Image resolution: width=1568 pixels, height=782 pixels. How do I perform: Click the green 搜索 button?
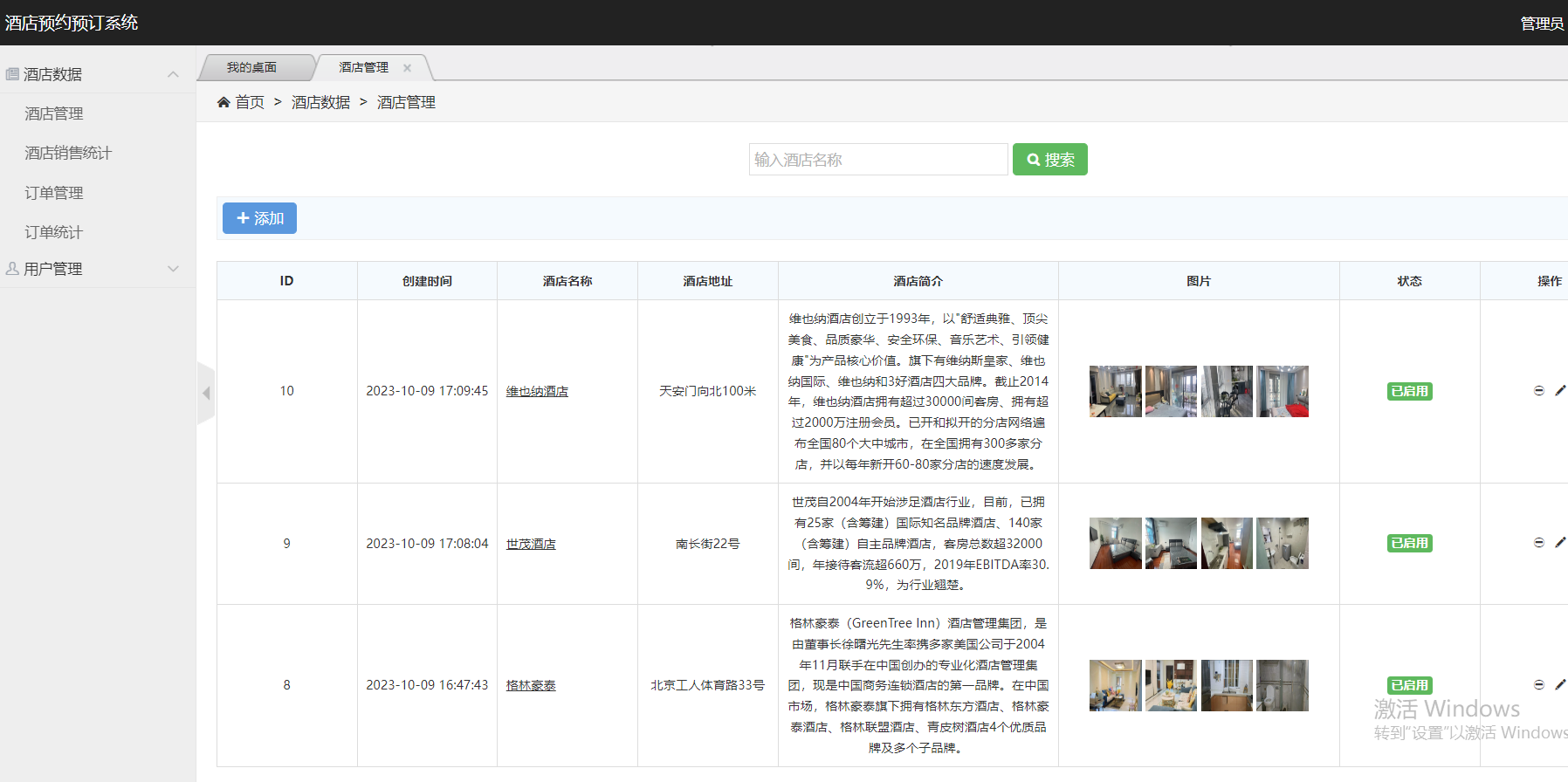point(1050,160)
